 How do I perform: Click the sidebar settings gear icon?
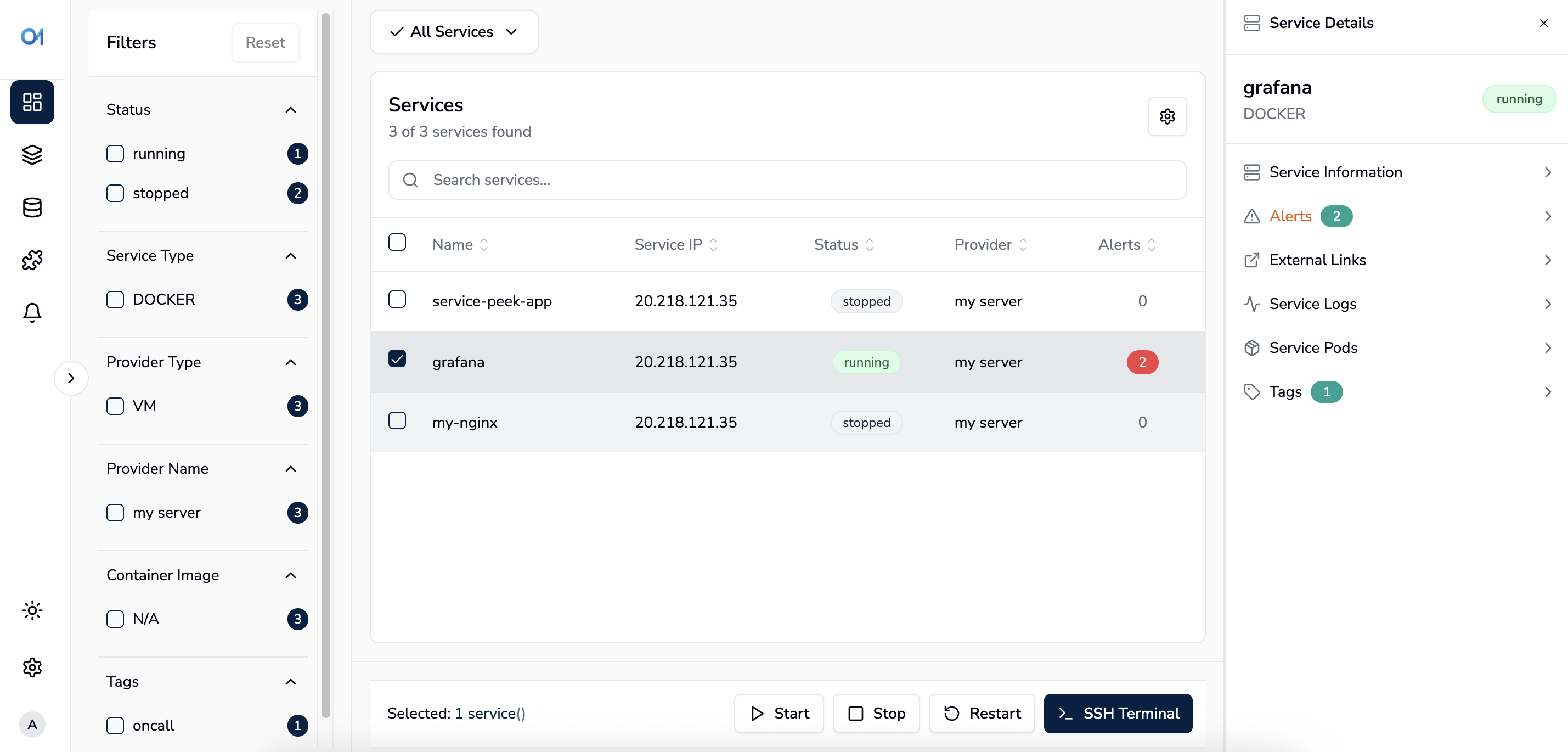point(32,667)
